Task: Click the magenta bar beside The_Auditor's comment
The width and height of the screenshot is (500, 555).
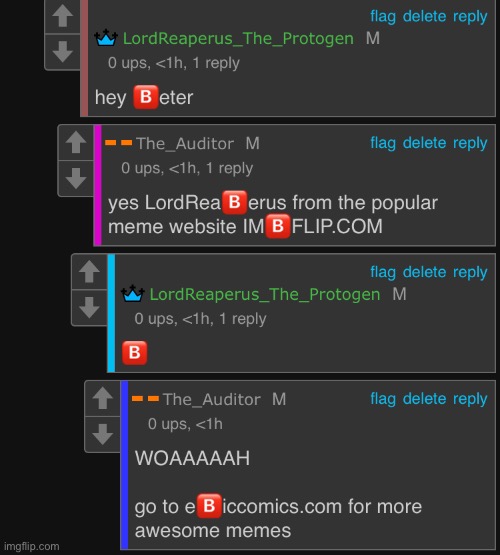Action: coord(98,185)
